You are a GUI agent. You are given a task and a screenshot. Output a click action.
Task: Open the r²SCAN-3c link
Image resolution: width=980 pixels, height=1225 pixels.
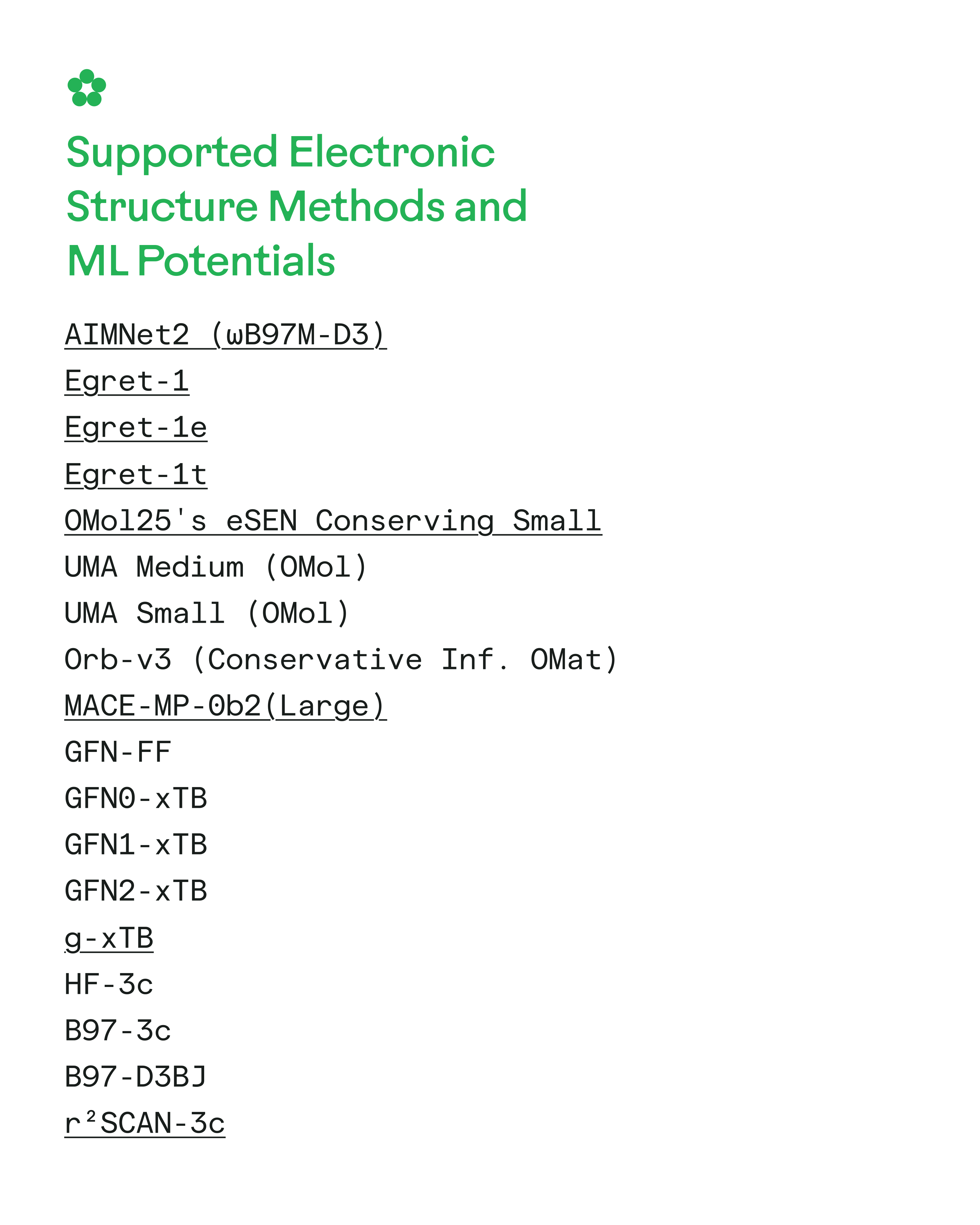(145, 1124)
